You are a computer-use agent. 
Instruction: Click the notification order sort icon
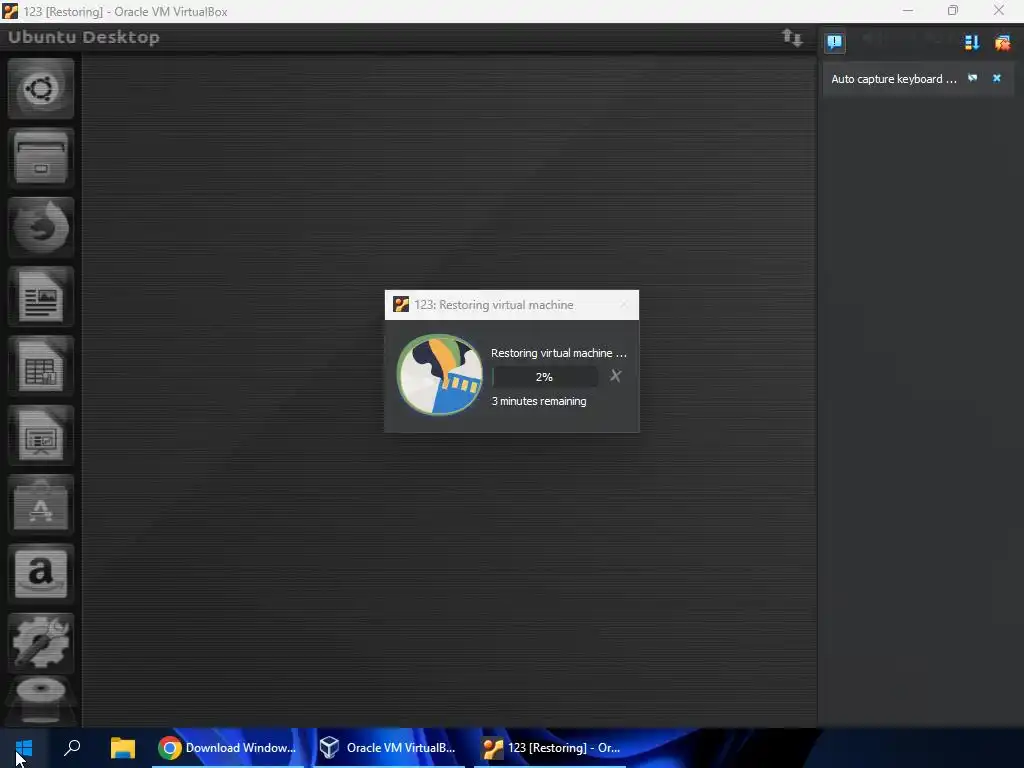point(972,42)
